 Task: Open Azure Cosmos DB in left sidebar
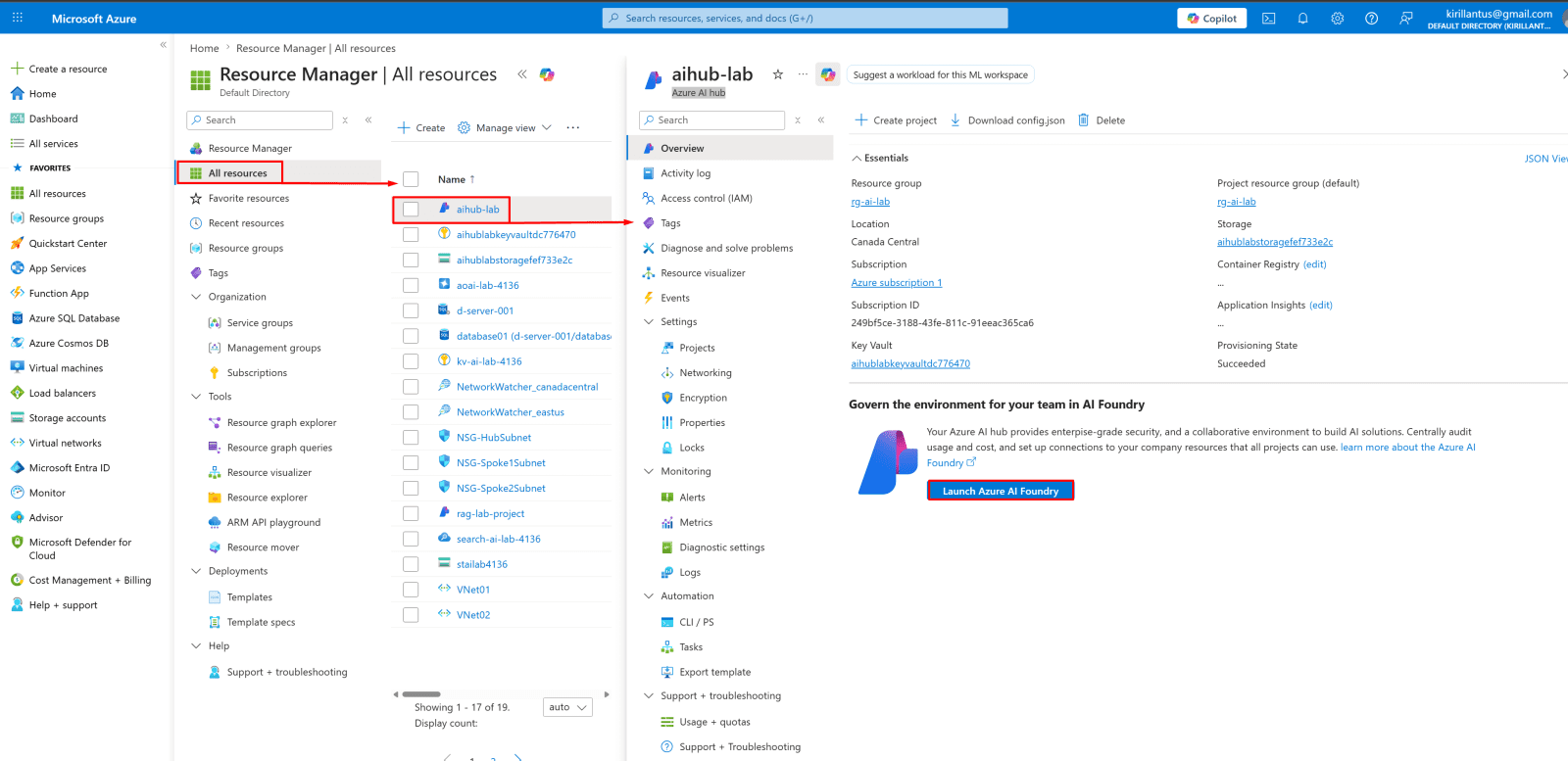[69, 343]
